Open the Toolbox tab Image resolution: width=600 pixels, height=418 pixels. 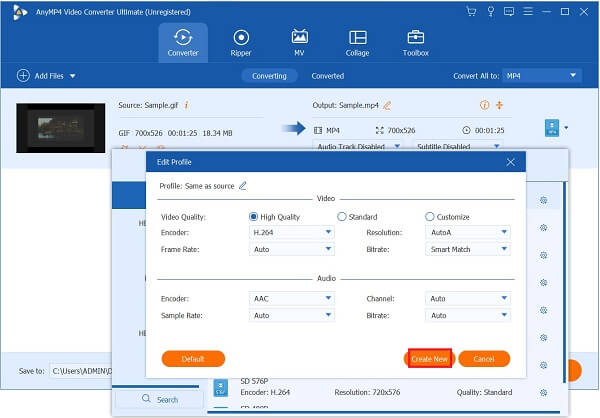click(416, 43)
